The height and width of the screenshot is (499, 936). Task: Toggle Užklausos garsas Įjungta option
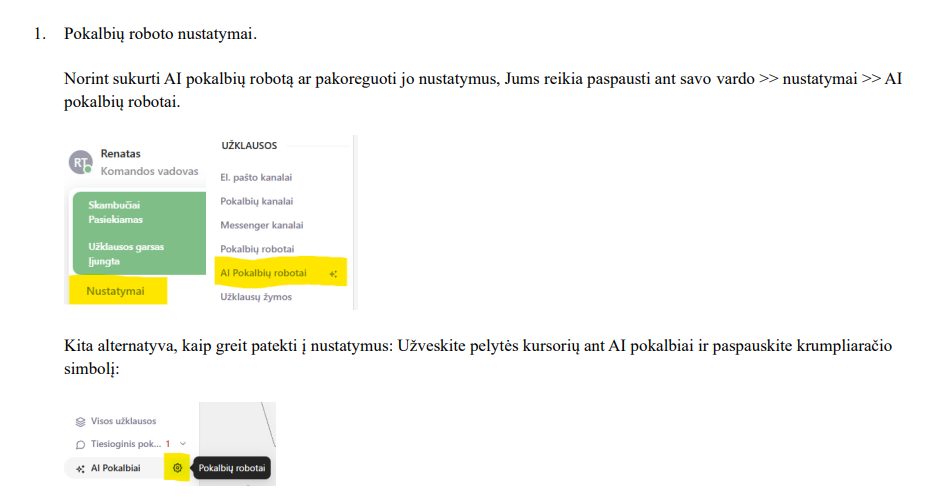[126, 254]
